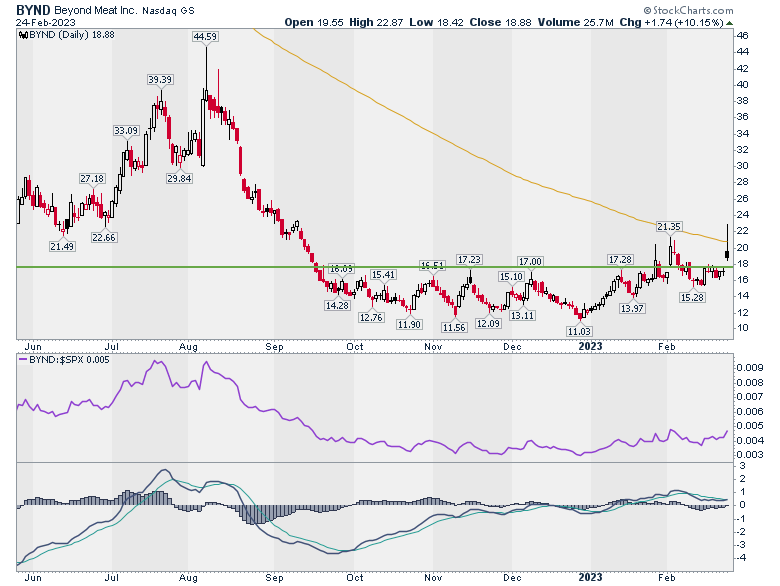
Task: Click the -4 value on the MACD scale
Action: [741, 558]
